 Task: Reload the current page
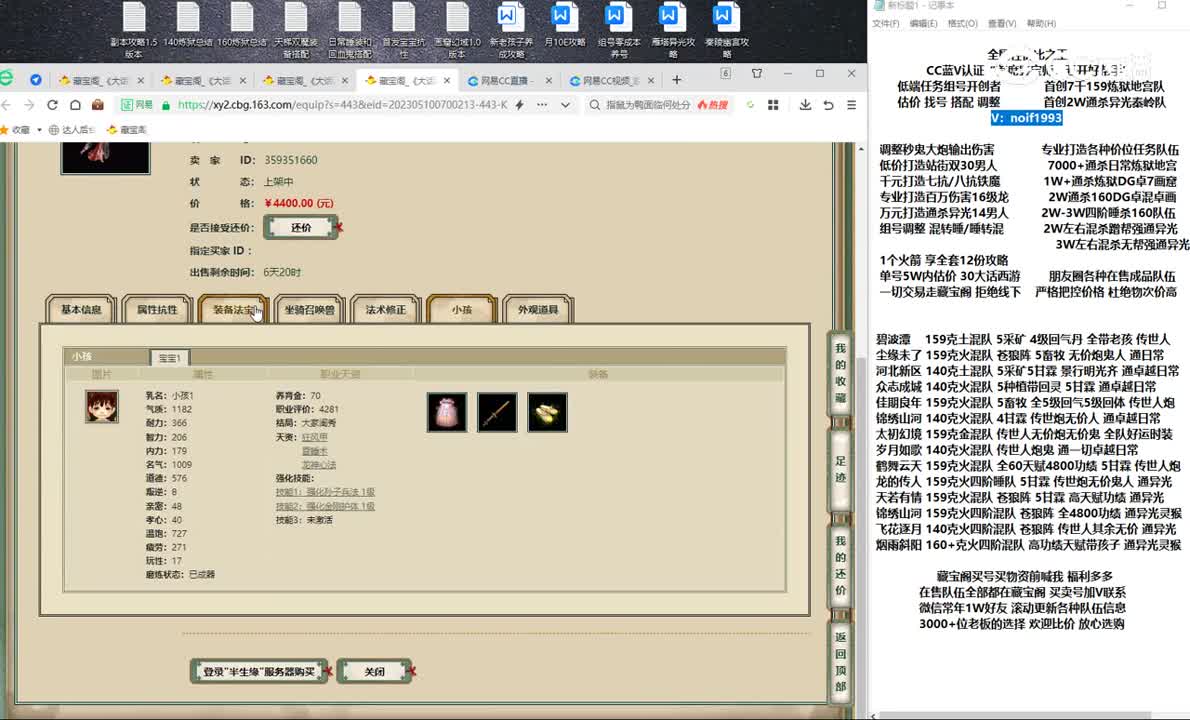tap(52, 105)
